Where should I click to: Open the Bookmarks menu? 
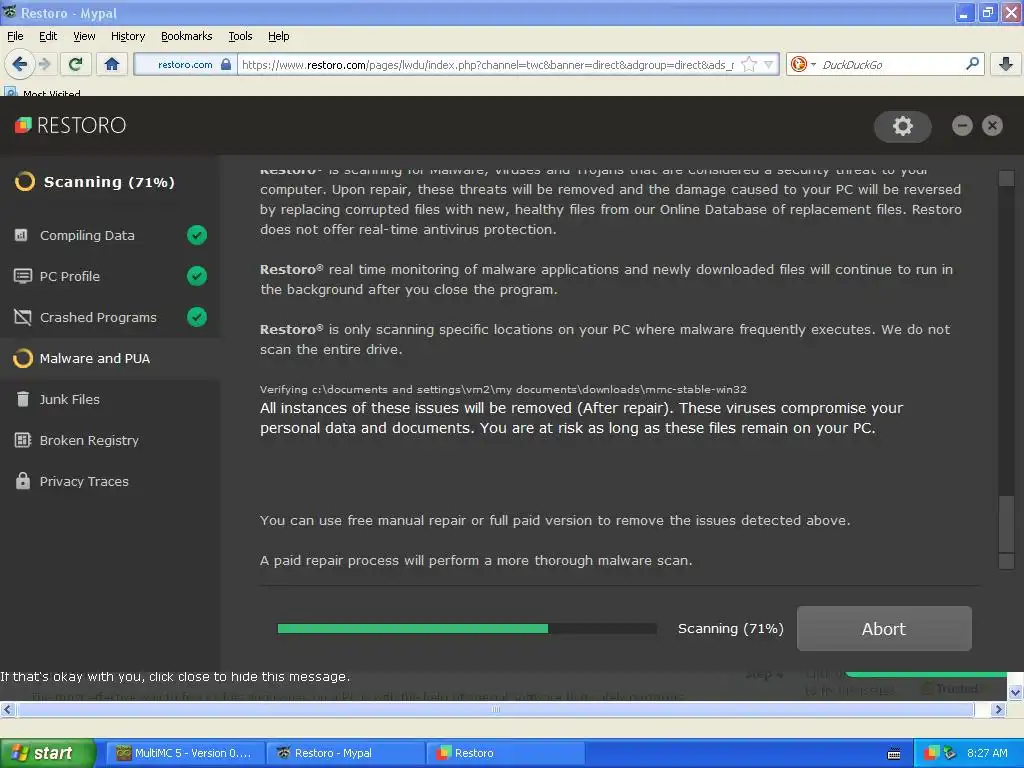(187, 37)
